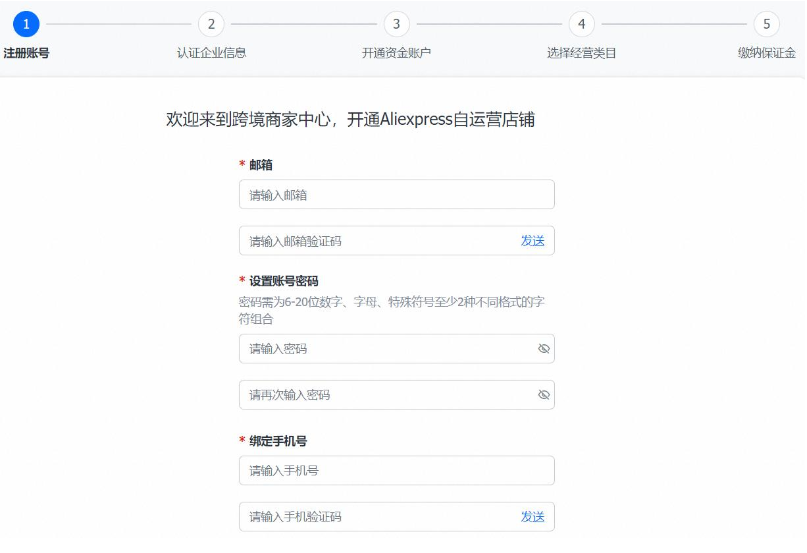Open the 开通资金账户 step label
This screenshot has height=553, width=807.
point(397,53)
